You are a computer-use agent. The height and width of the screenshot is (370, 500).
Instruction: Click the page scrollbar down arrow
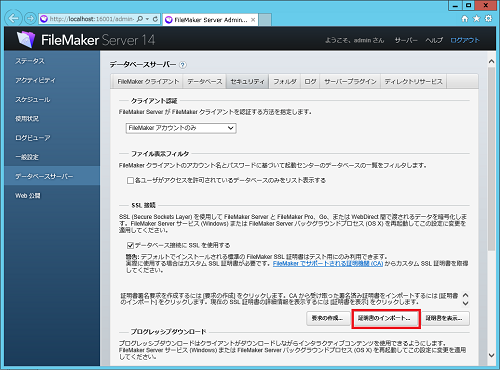click(491, 355)
